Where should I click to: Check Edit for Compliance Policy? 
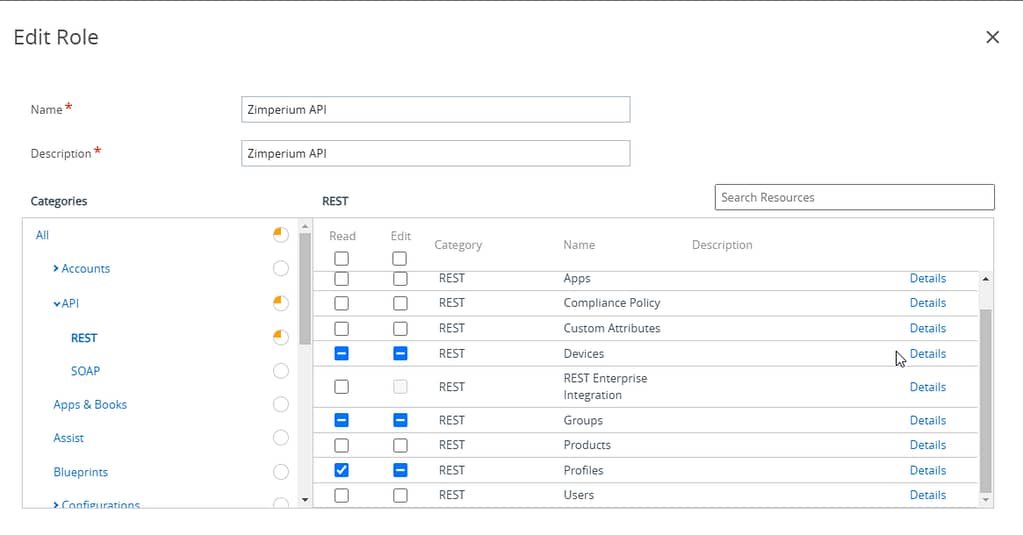pyautogui.click(x=400, y=303)
